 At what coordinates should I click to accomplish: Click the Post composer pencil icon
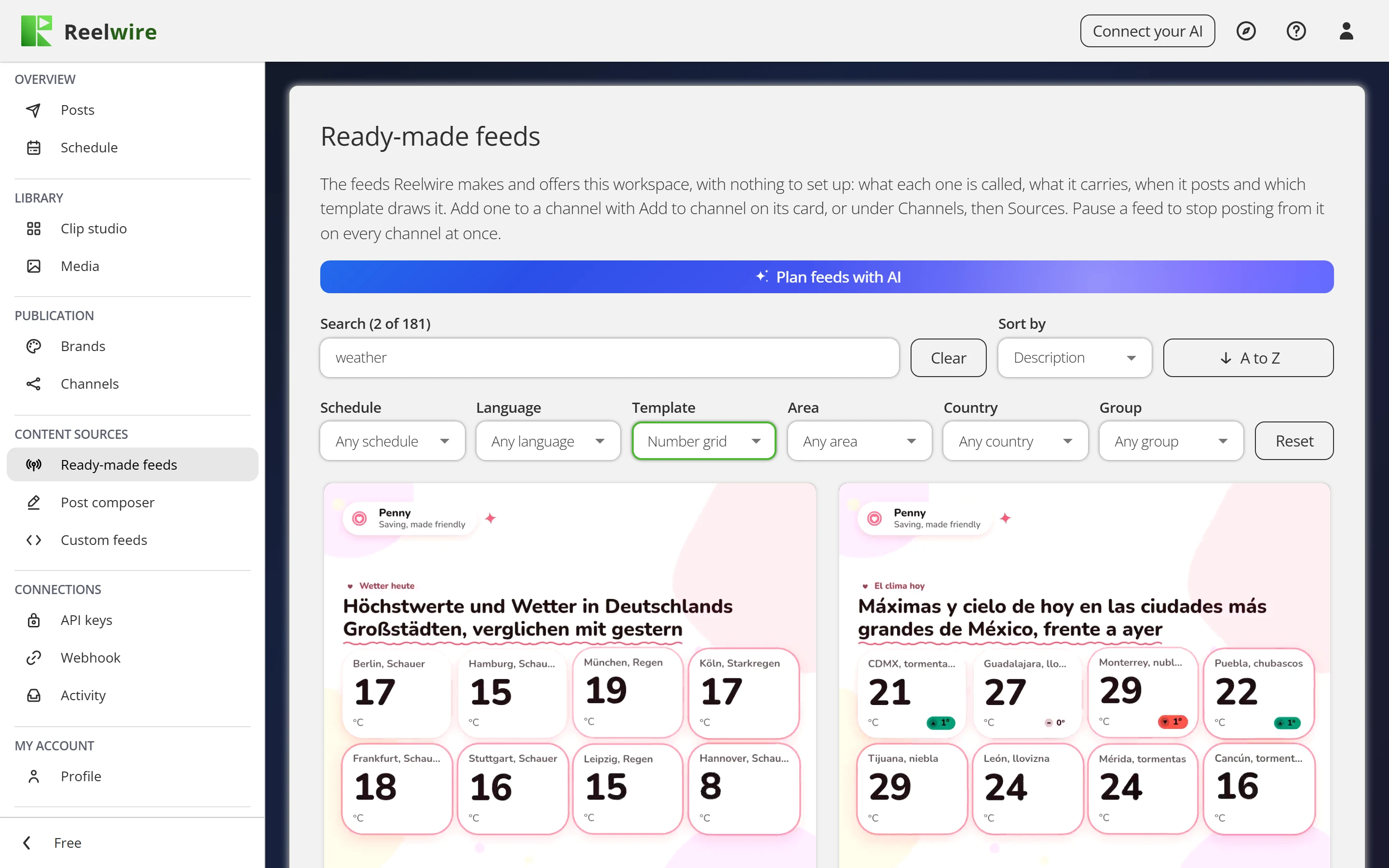click(x=34, y=502)
